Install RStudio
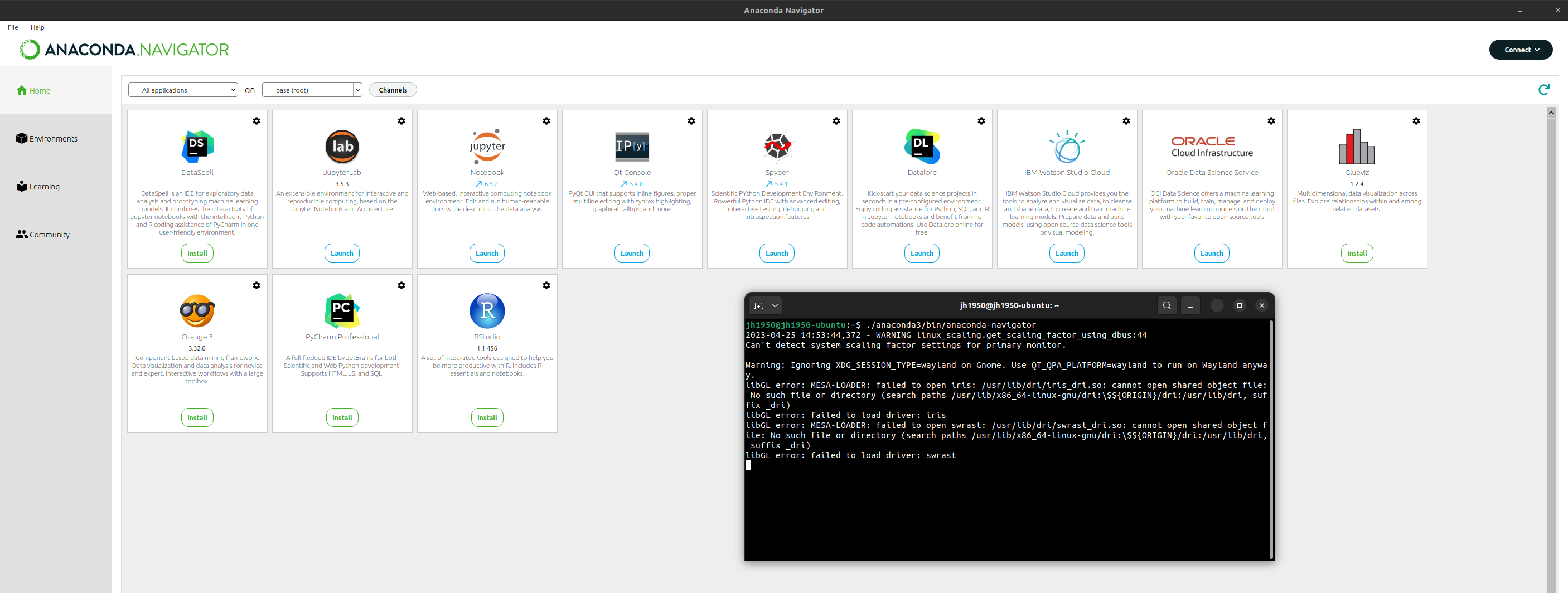This screenshot has width=1568, height=593. (487, 417)
